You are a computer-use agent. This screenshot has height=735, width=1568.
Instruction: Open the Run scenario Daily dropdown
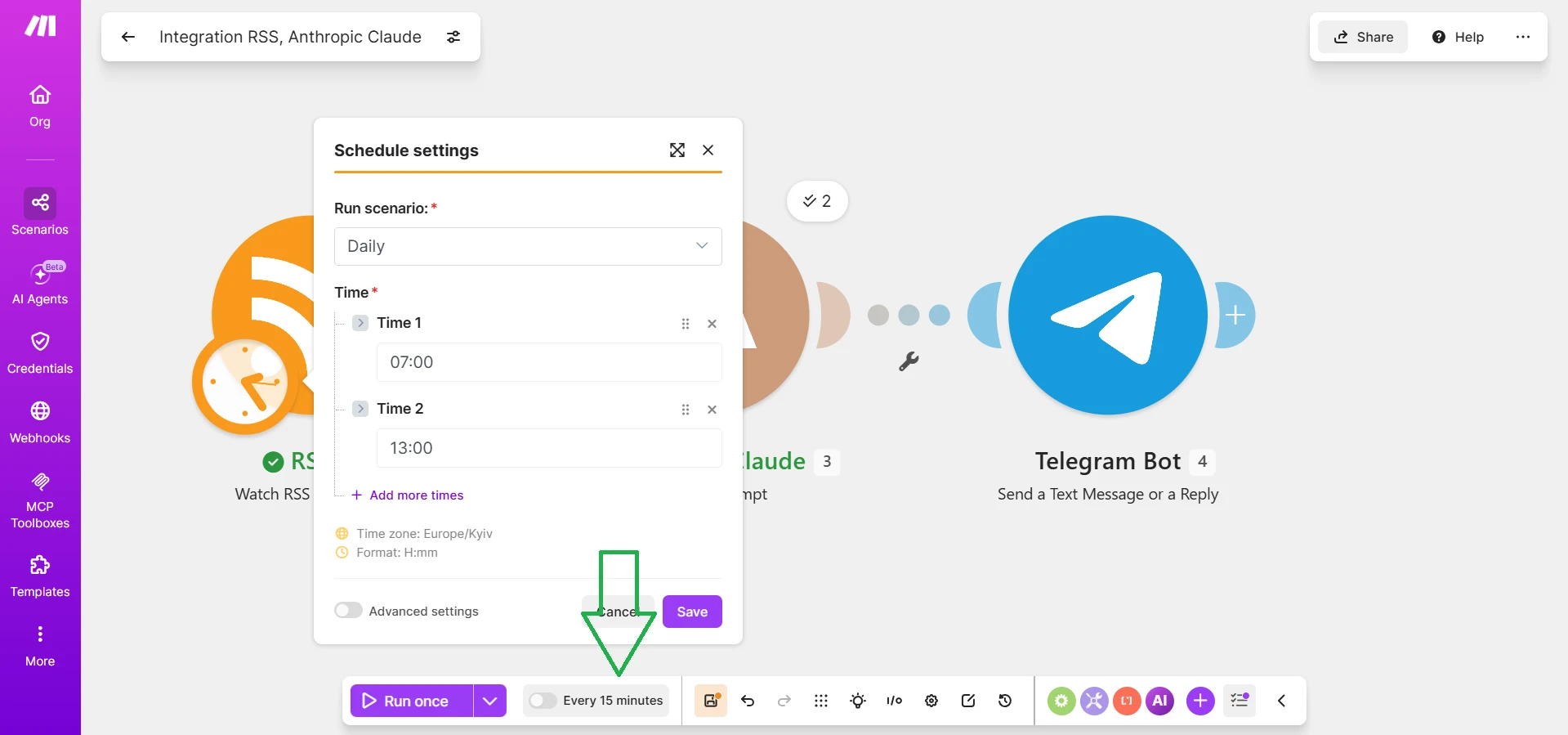[x=528, y=246]
